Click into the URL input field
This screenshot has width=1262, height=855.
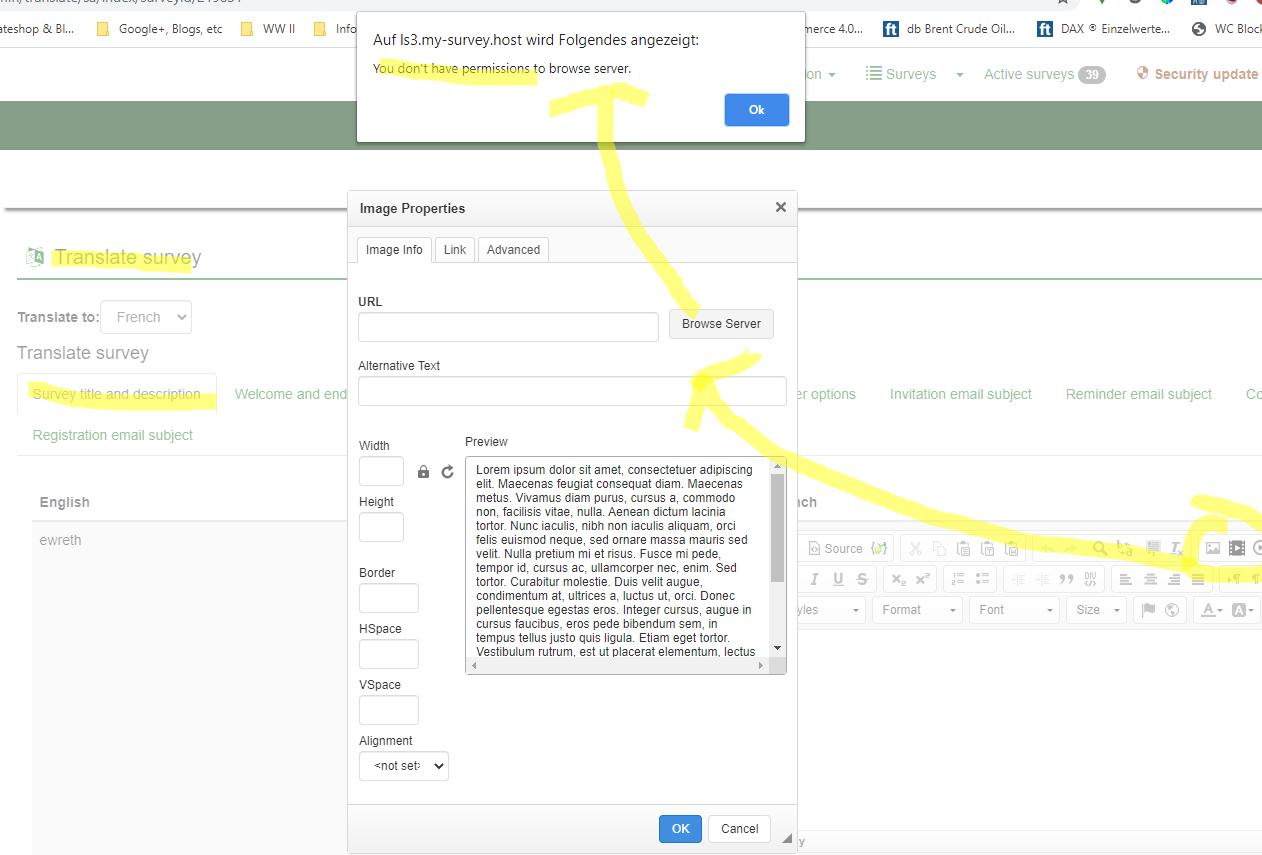click(x=508, y=327)
